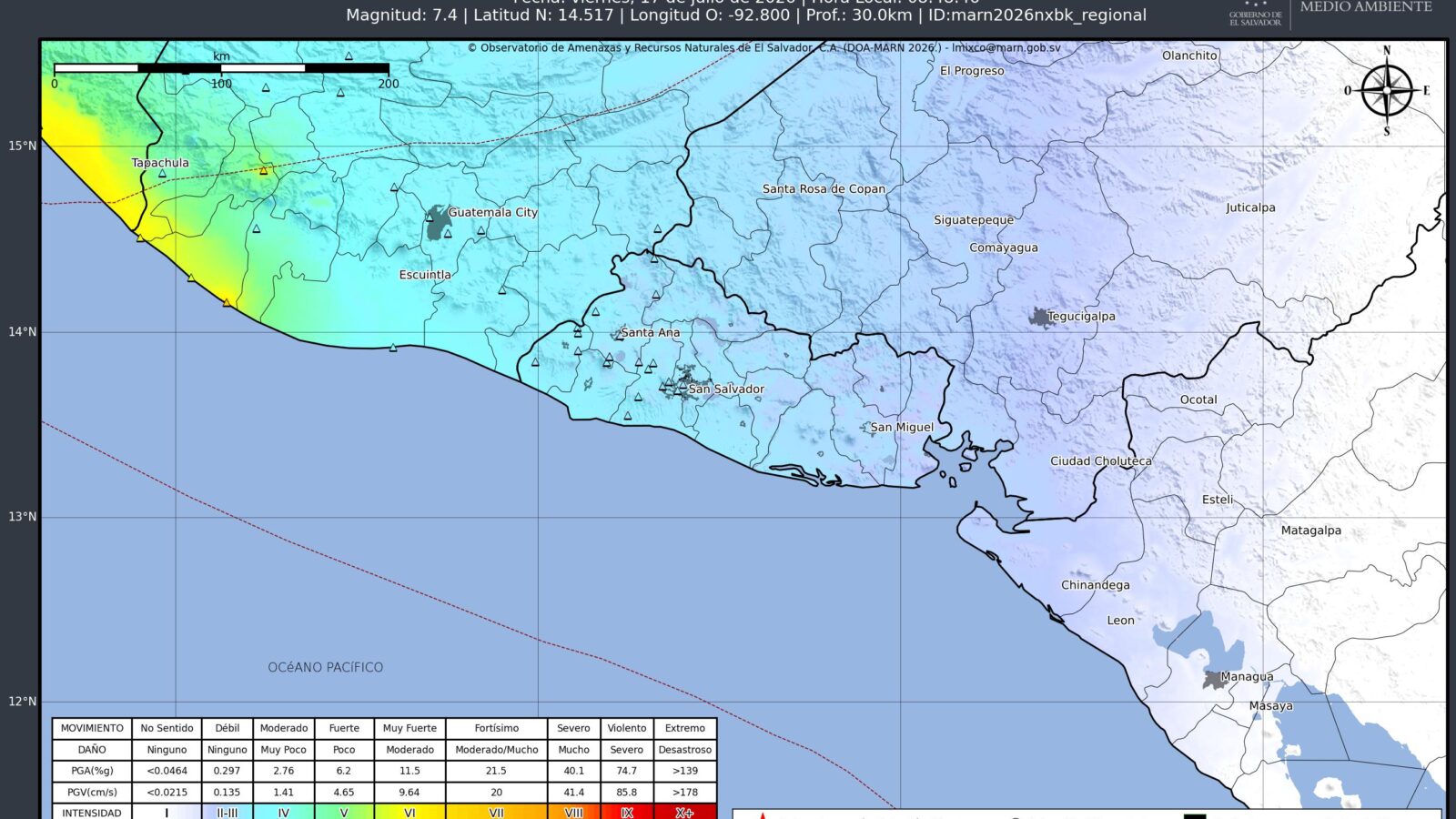This screenshot has width=1456, height=819.
Task: Click the 15°N latitude label
Action: coord(23,146)
